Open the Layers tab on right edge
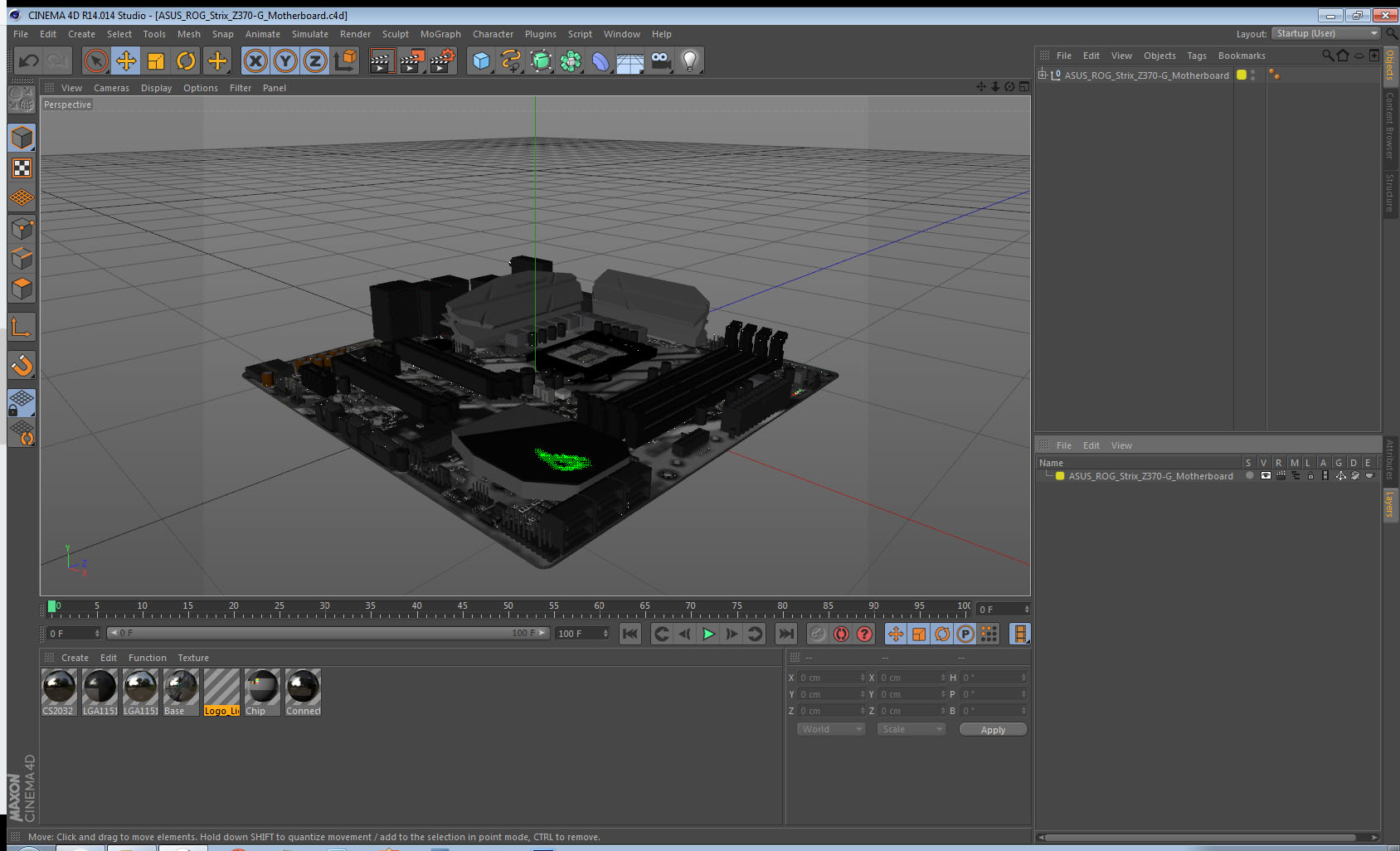The image size is (1400, 851). point(1389,503)
